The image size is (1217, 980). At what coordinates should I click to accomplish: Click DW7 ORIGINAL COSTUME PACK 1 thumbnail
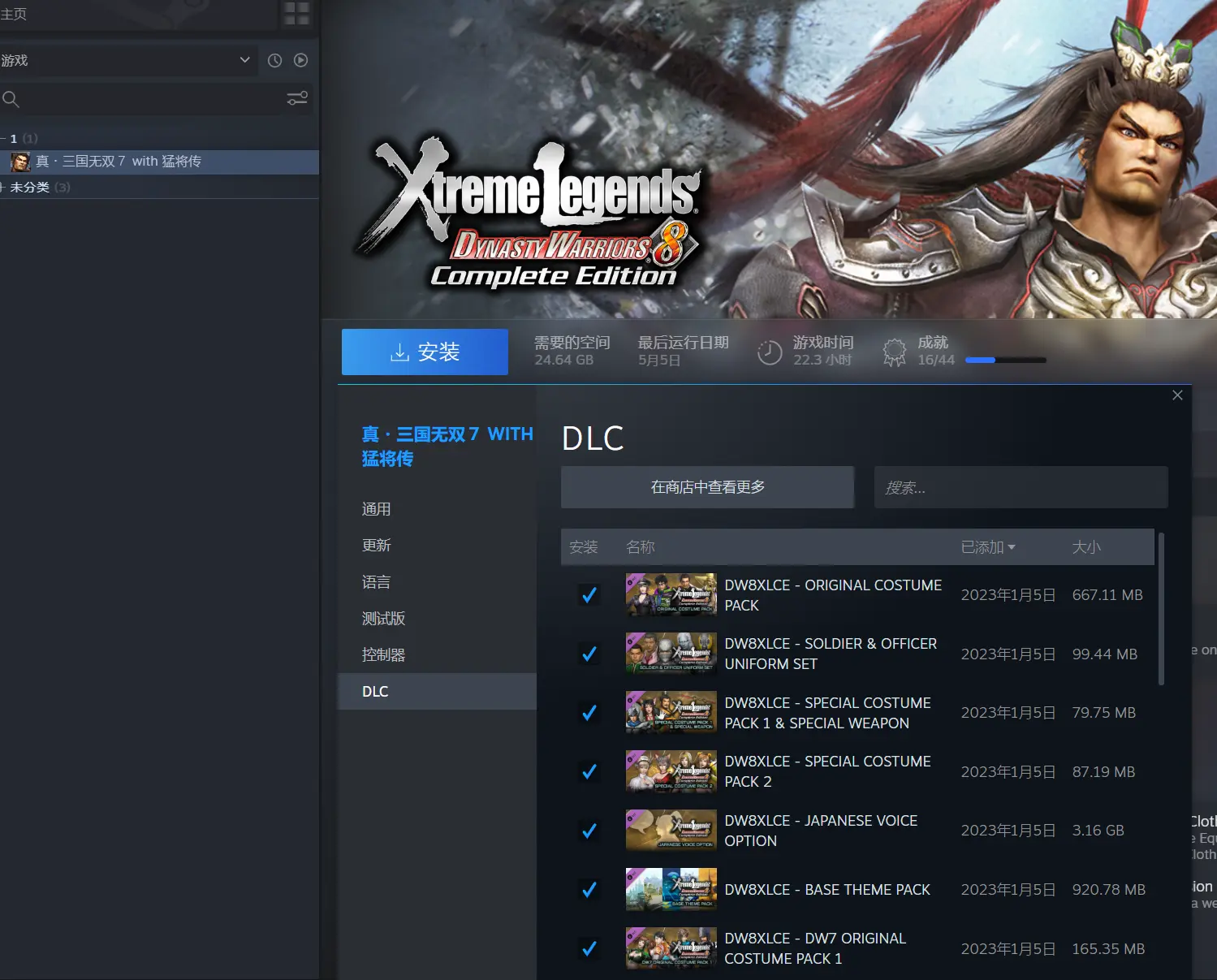pos(671,948)
